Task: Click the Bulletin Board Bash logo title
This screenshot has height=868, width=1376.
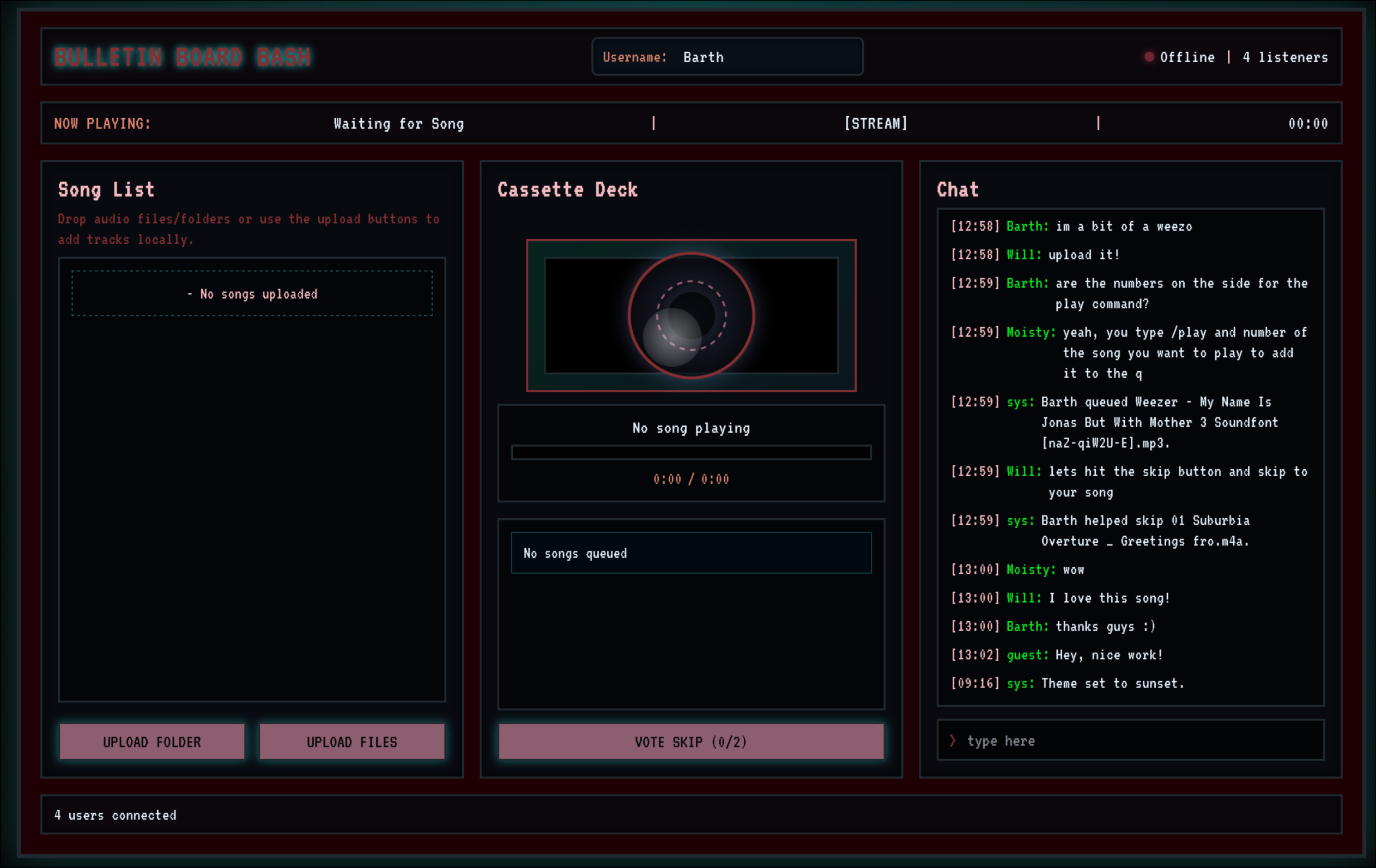Action: pyautogui.click(x=183, y=57)
